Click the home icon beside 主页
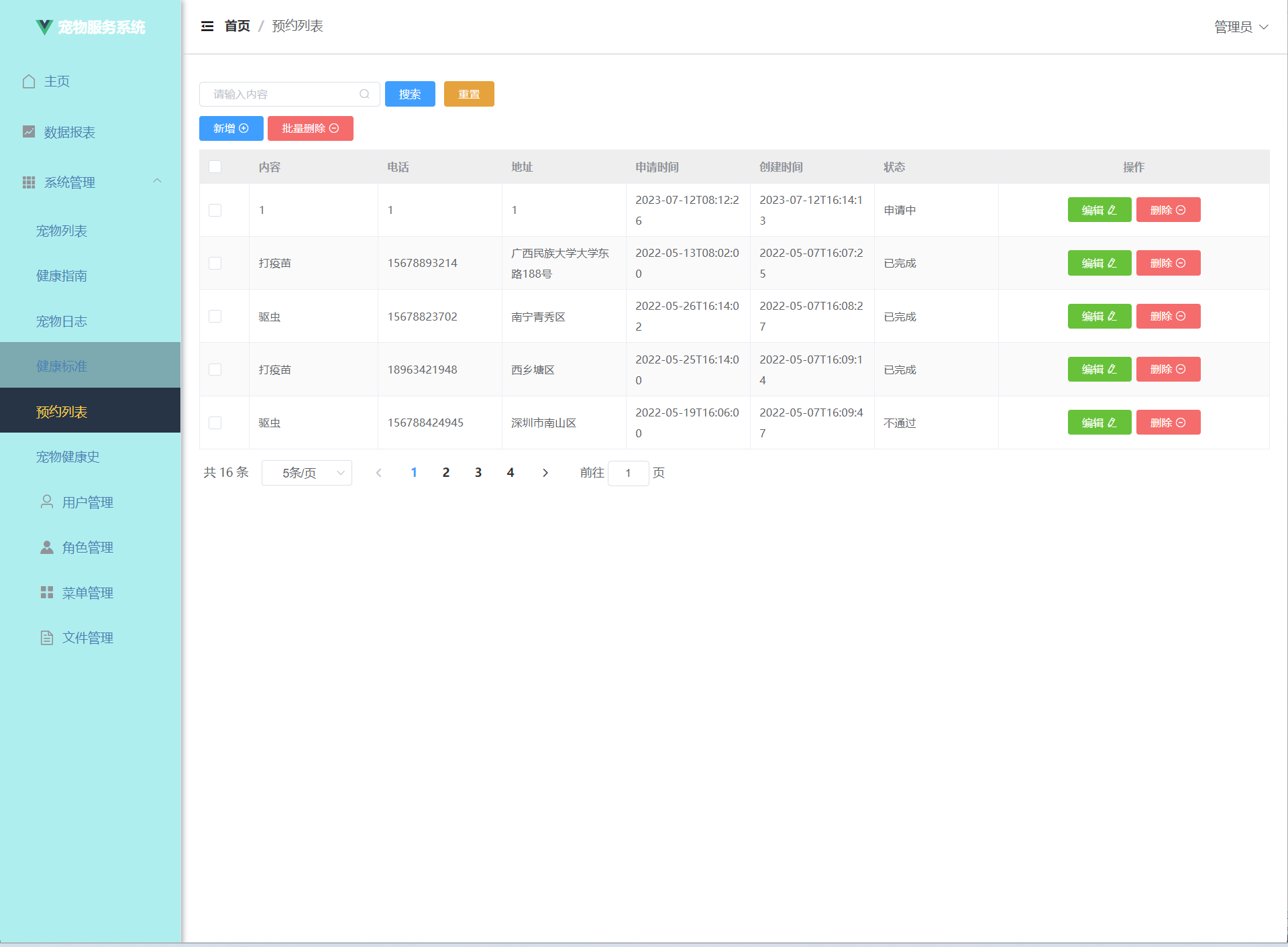This screenshot has height=947, width=1288. 29,81
